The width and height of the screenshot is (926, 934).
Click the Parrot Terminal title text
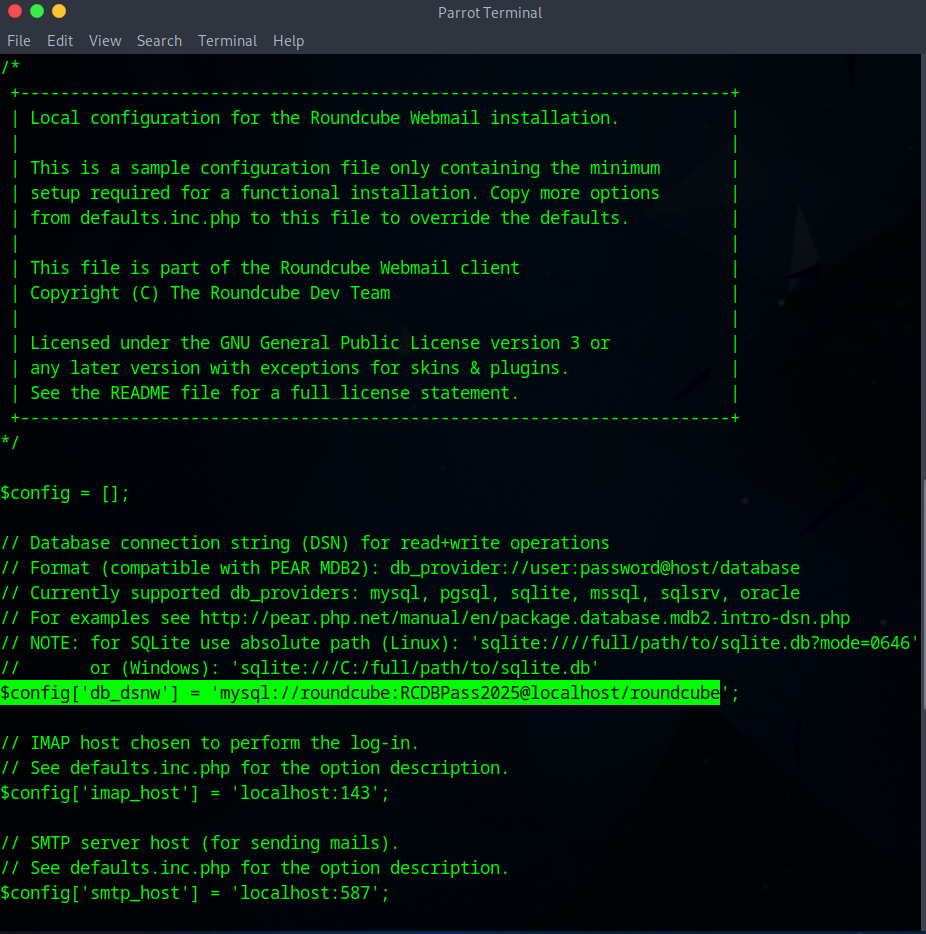[x=490, y=13]
